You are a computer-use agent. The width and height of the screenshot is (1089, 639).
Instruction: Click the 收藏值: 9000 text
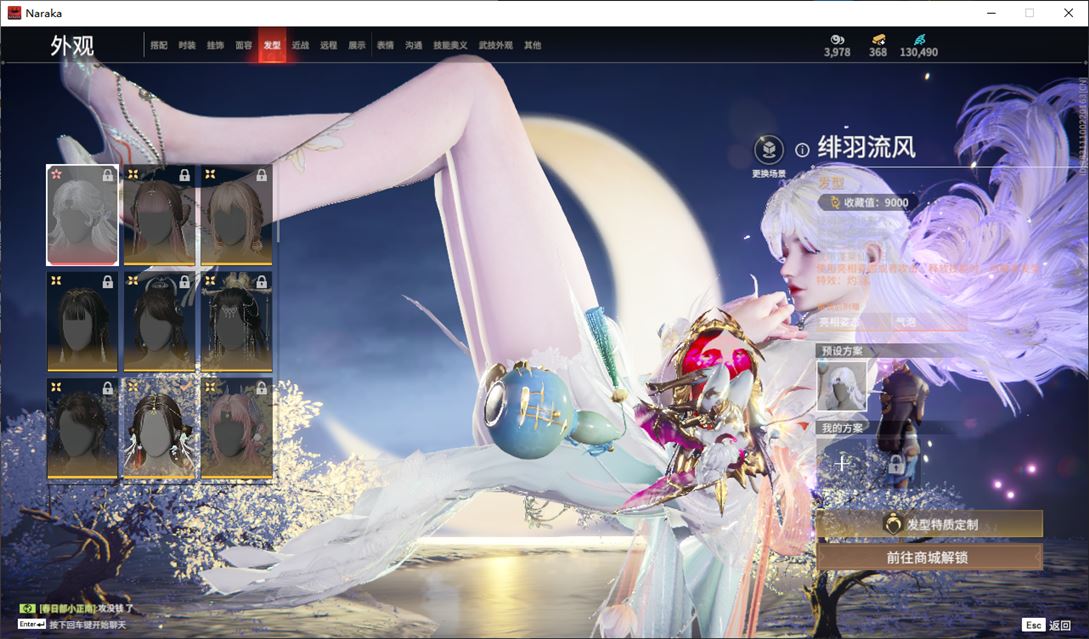[876, 203]
